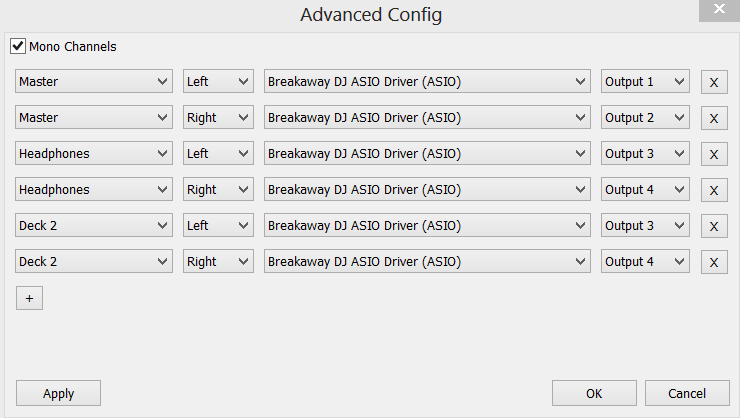Delete the Headphones Left row with X
This screenshot has width=740, height=418.
[714, 154]
